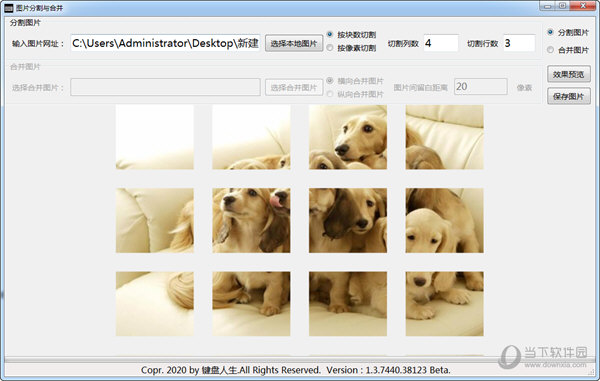600x381 pixels.
Task: Click bottom-left tile with cushion and tail
Action: click(155, 304)
